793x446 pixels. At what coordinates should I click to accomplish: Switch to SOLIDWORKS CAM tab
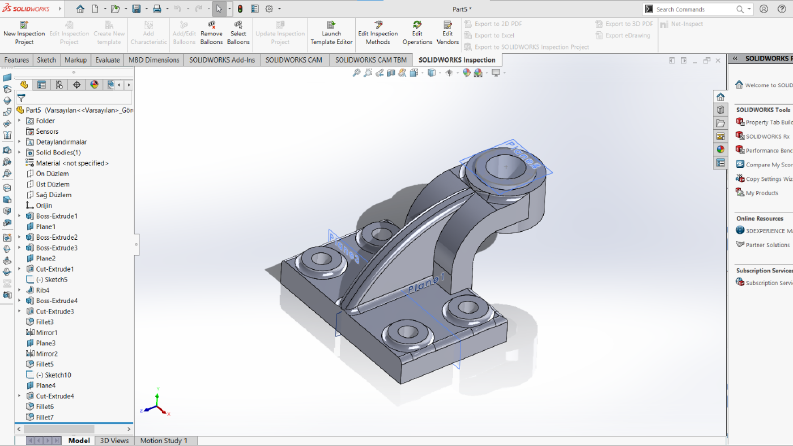(294, 60)
